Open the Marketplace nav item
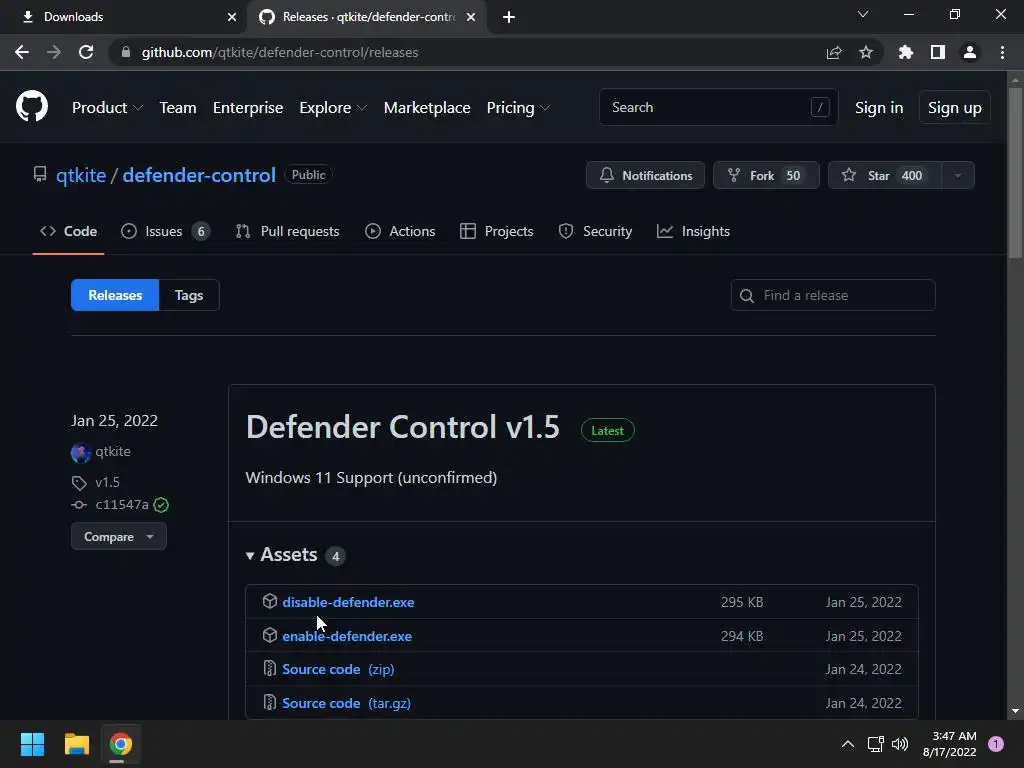1024x768 pixels. click(427, 108)
